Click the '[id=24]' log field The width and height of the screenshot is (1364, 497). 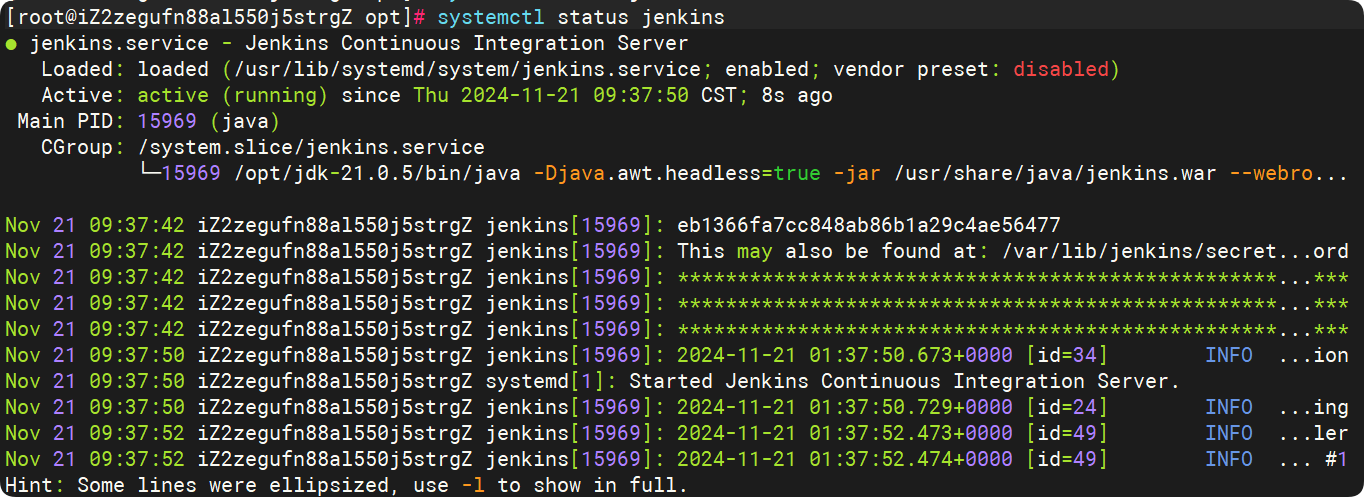pyautogui.click(x=1067, y=407)
